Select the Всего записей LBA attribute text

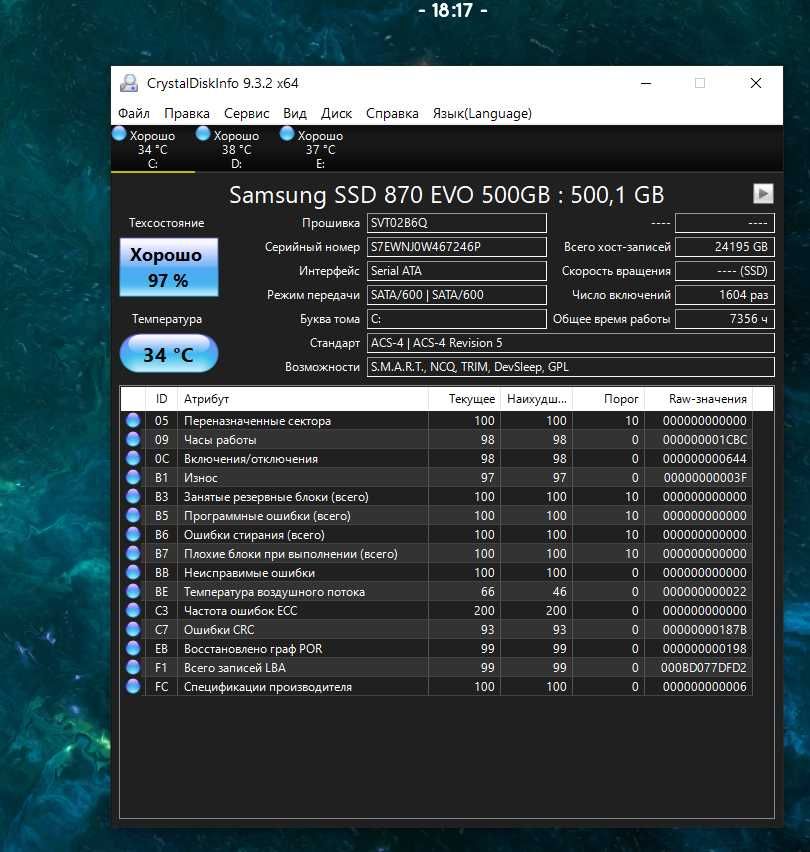point(235,668)
